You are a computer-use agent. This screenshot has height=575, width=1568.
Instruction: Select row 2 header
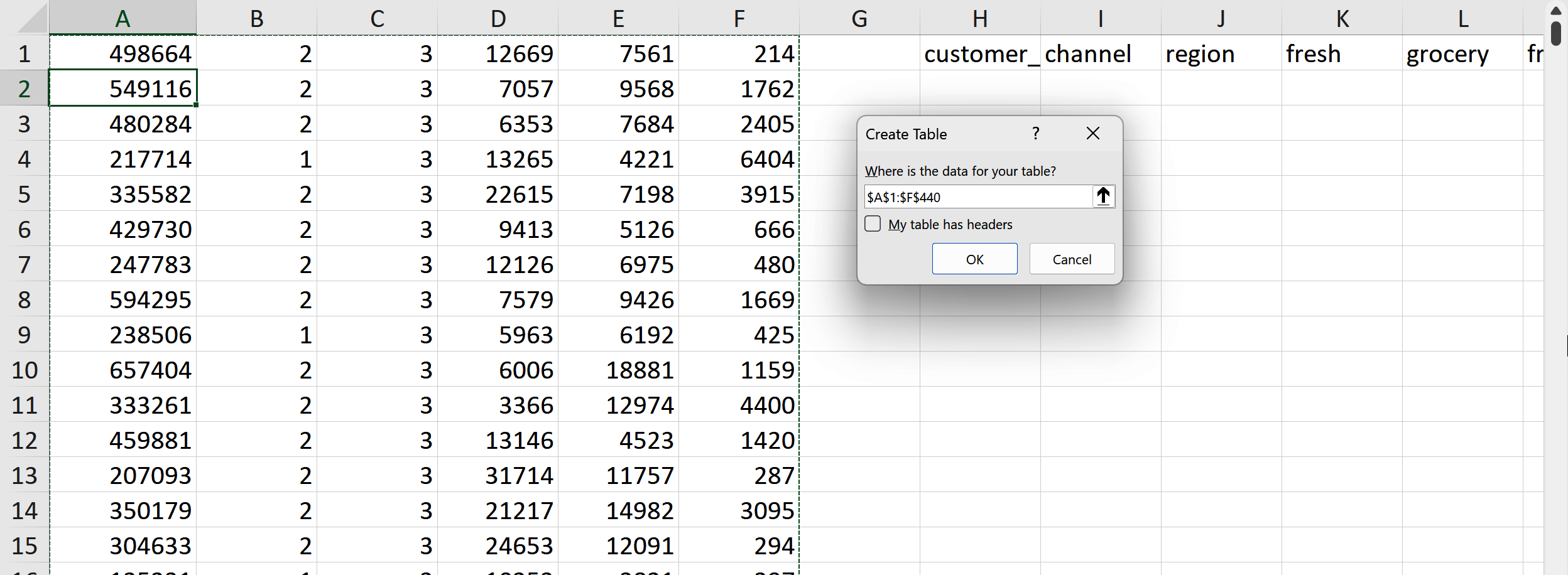[x=24, y=89]
